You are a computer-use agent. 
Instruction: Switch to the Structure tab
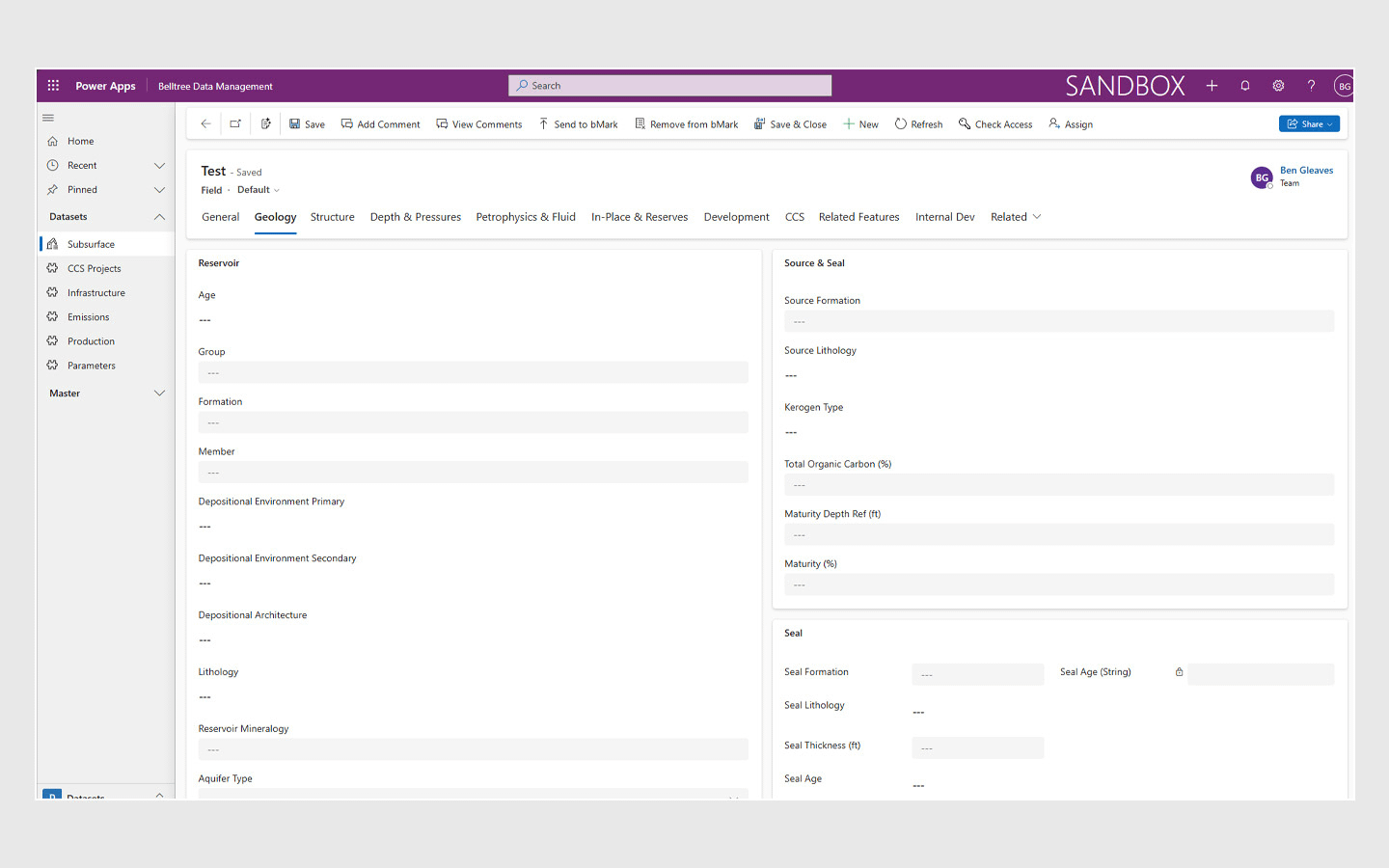click(x=332, y=217)
